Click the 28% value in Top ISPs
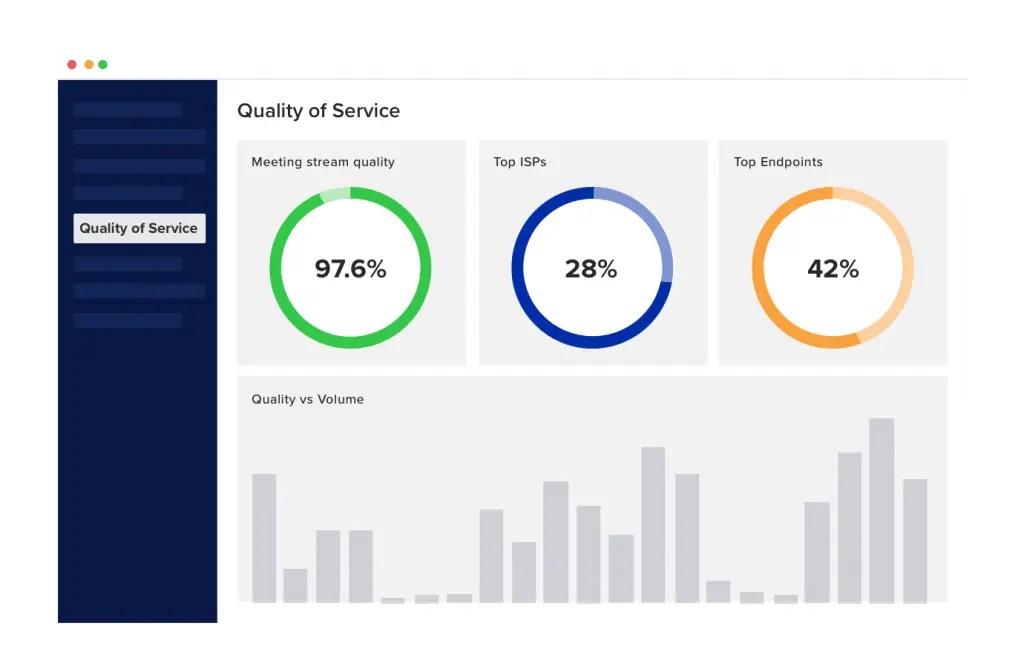 (x=591, y=268)
